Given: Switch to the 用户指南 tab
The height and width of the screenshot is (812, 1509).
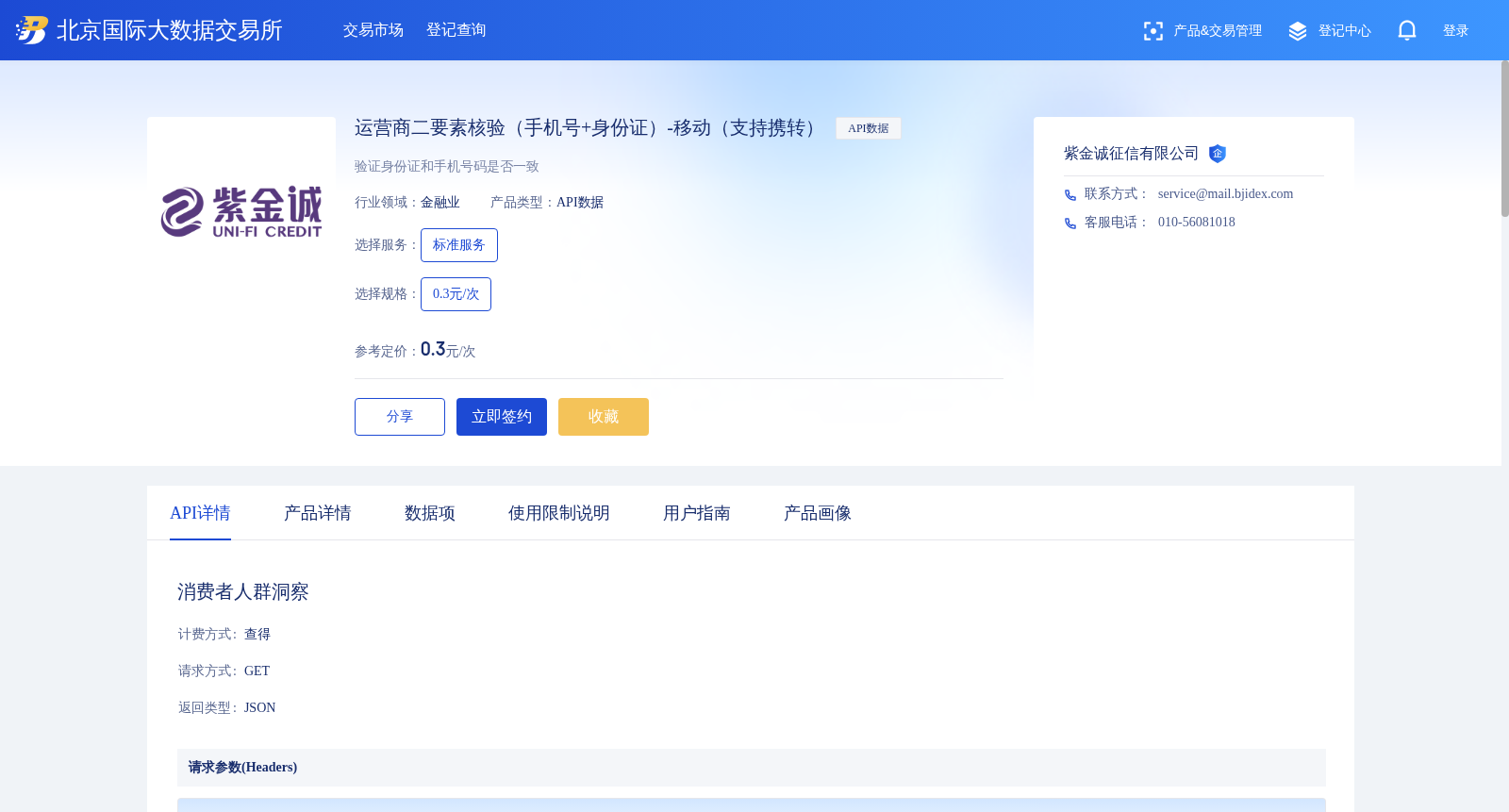Looking at the screenshot, I should tap(697, 513).
